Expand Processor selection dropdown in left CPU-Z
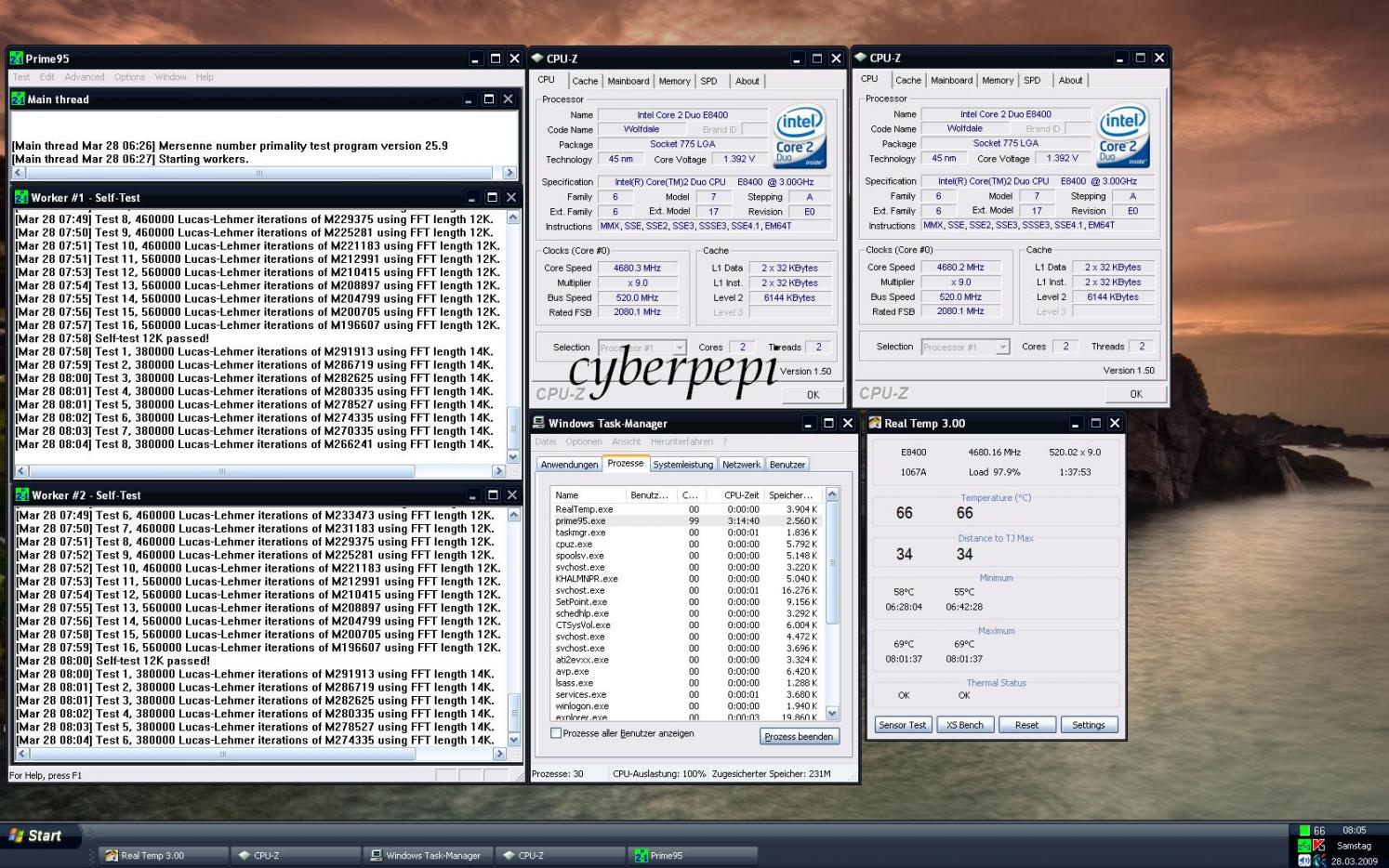Image resolution: width=1389 pixels, height=868 pixels. point(679,348)
